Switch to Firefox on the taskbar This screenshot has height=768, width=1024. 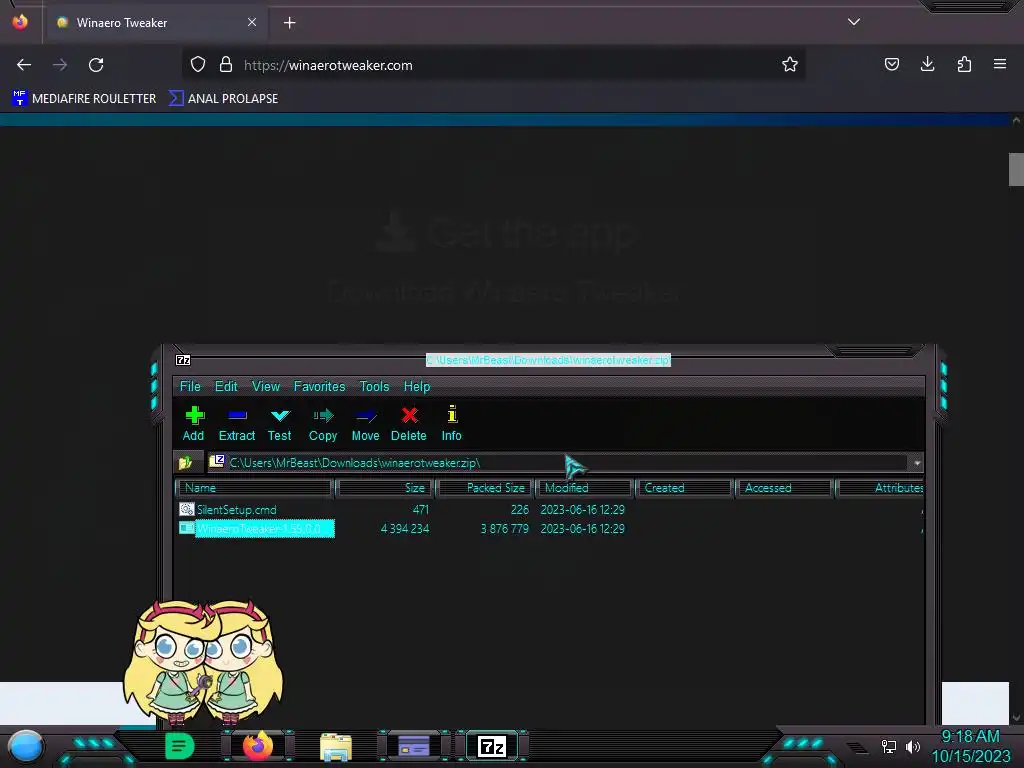(x=258, y=746)
